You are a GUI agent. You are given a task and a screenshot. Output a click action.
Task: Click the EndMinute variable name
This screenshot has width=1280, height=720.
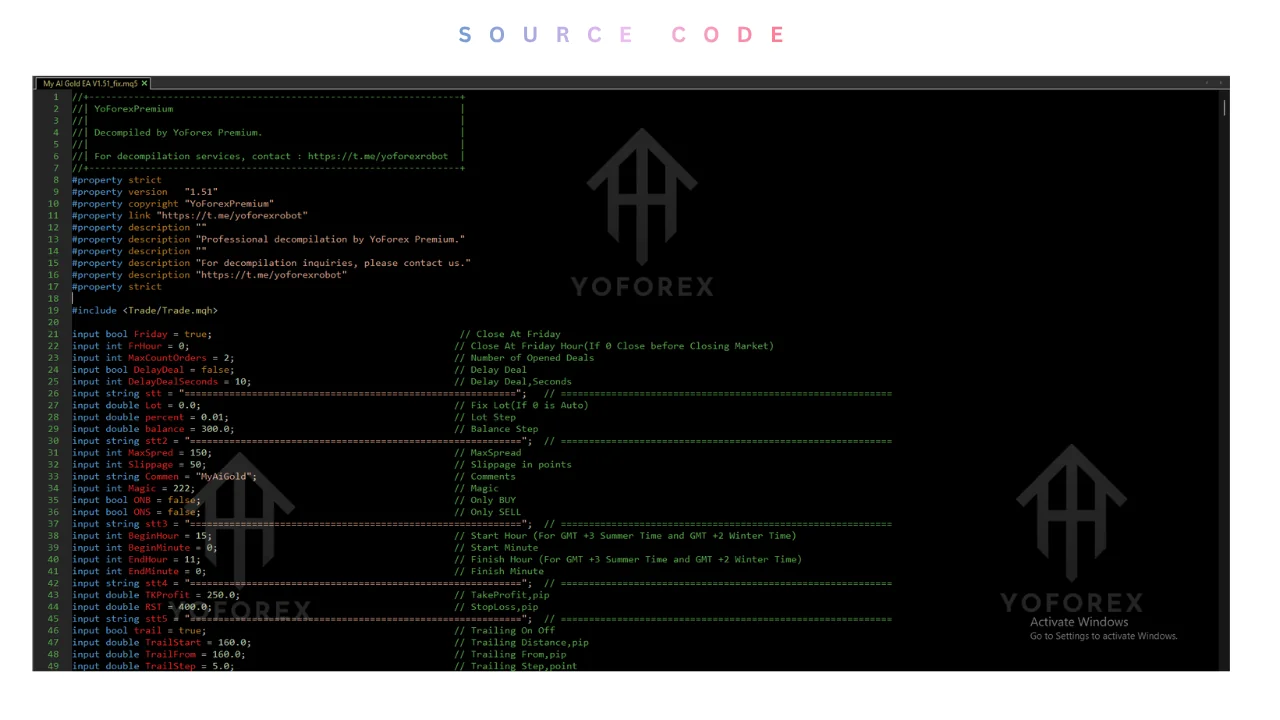153,572
